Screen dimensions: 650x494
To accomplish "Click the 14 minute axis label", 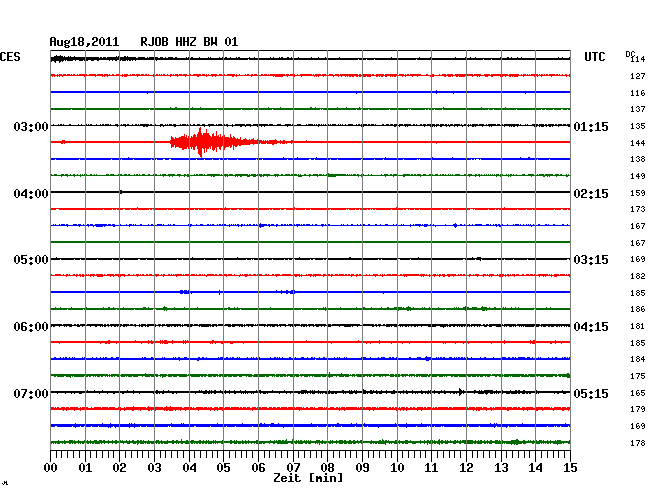I will tap(535, 467).
